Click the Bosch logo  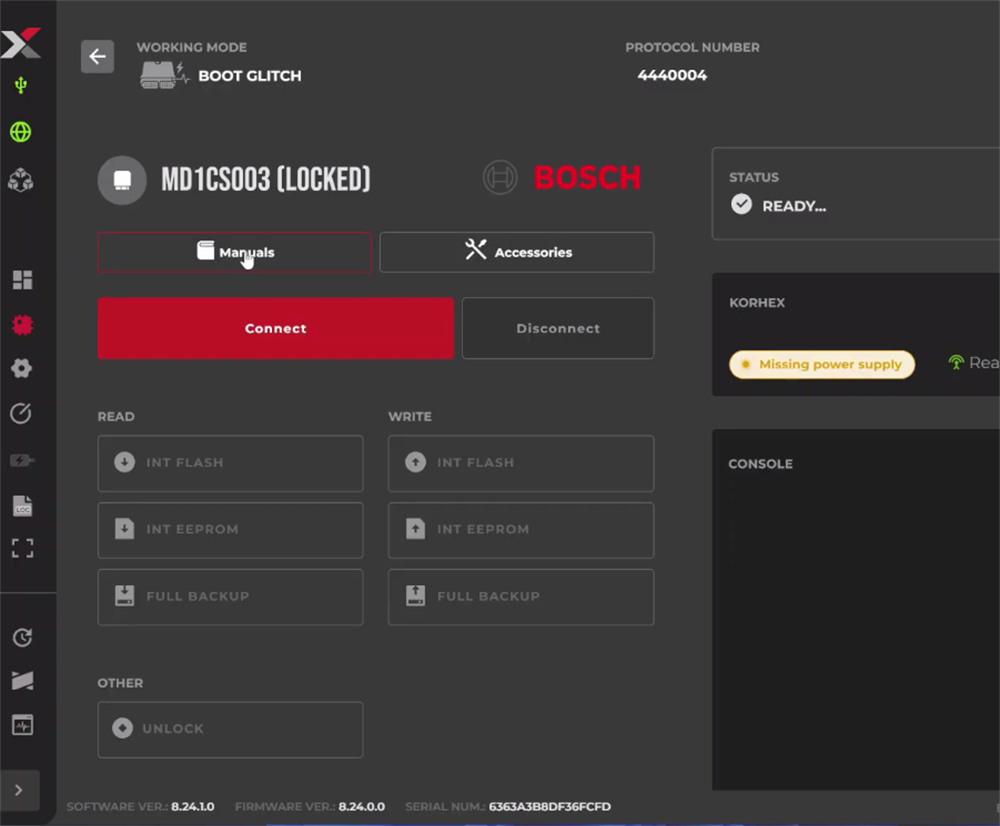coord(562,177)
